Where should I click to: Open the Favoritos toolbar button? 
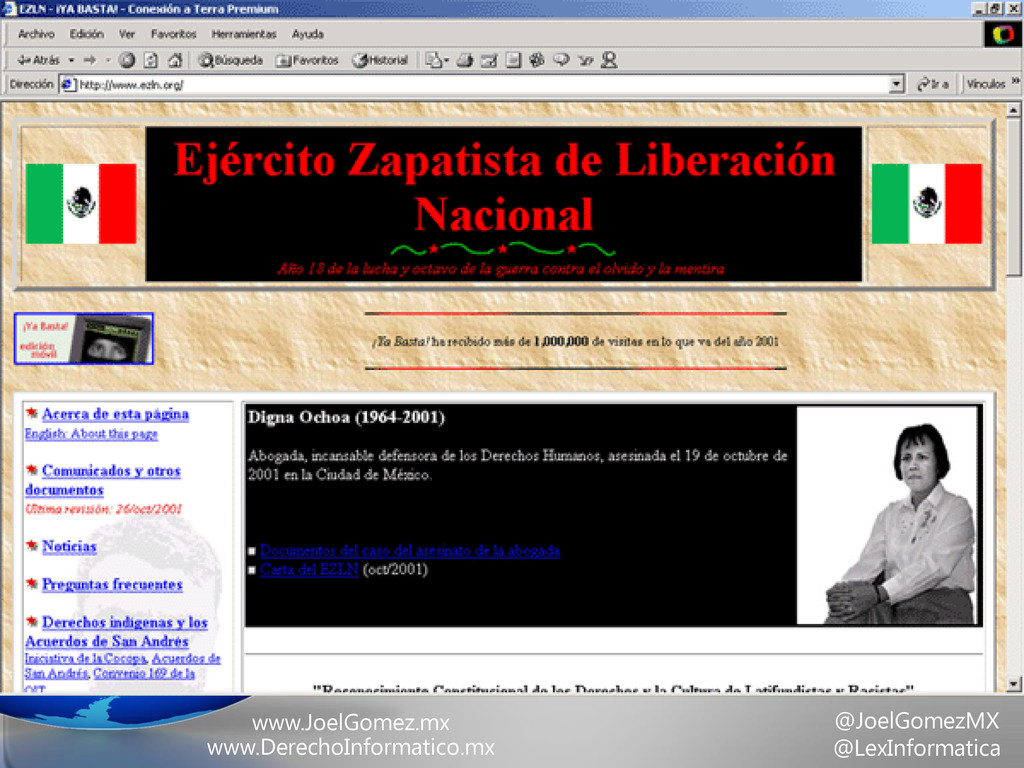click(307, 60)
